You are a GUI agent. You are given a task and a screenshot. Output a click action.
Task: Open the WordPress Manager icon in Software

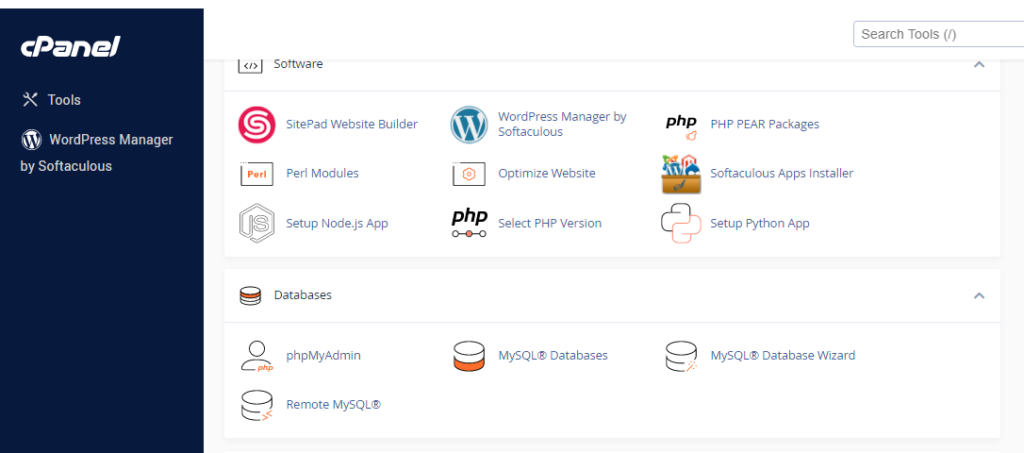[469, 125]
